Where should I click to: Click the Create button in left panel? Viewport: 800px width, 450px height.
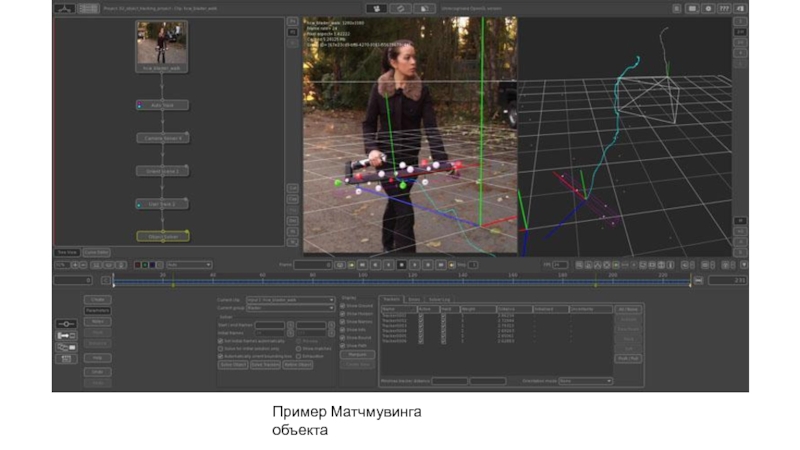pos(97,299)
